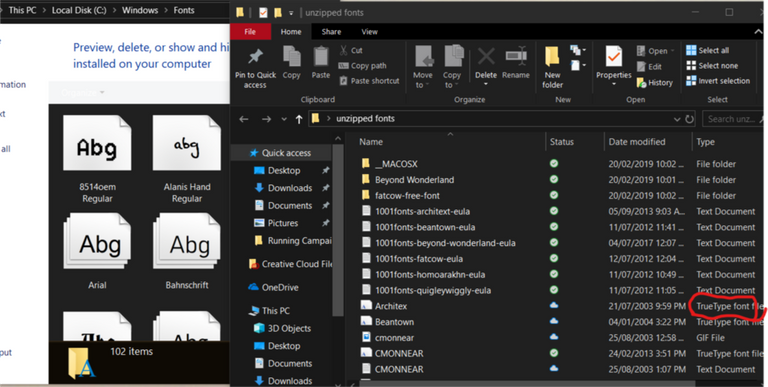Select Quick access in navigation pane

pos(281,153)
